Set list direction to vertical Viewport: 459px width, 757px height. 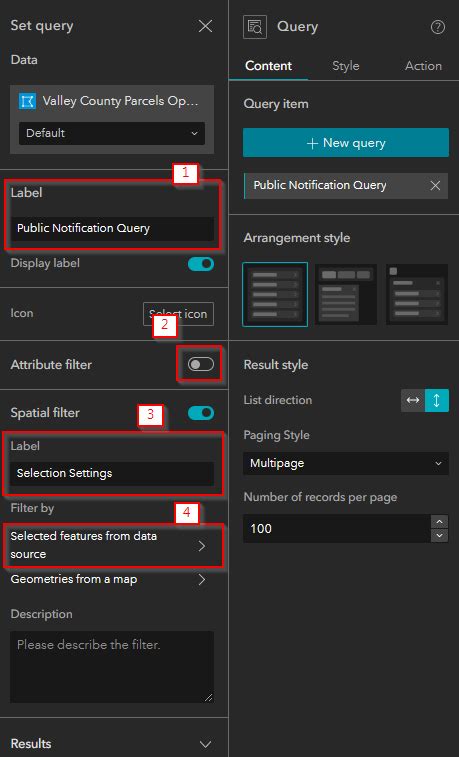pos(437,400)
